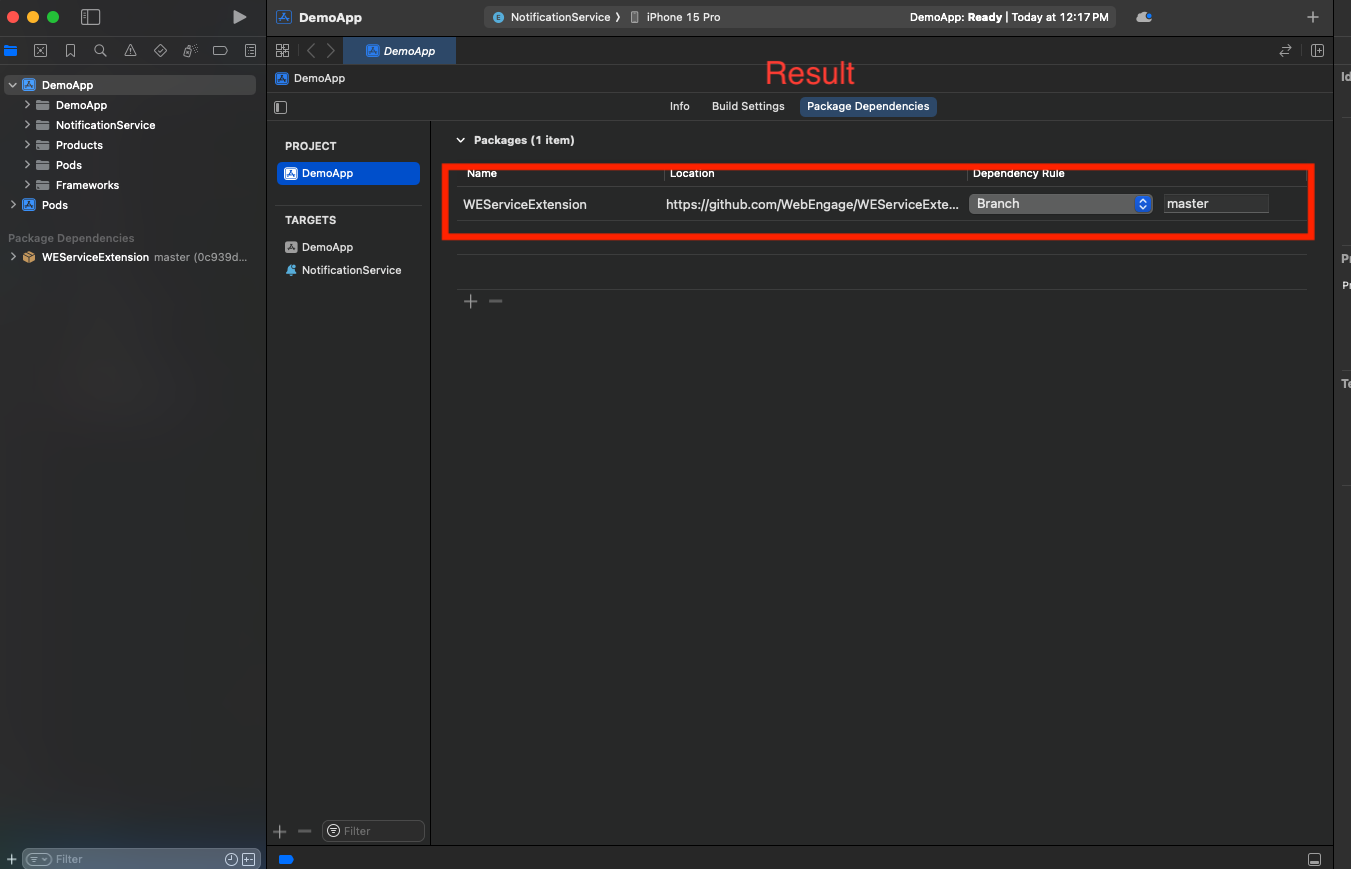Open the Issue navigator warning icon
Screen dimensions: 1351x869
130,50
